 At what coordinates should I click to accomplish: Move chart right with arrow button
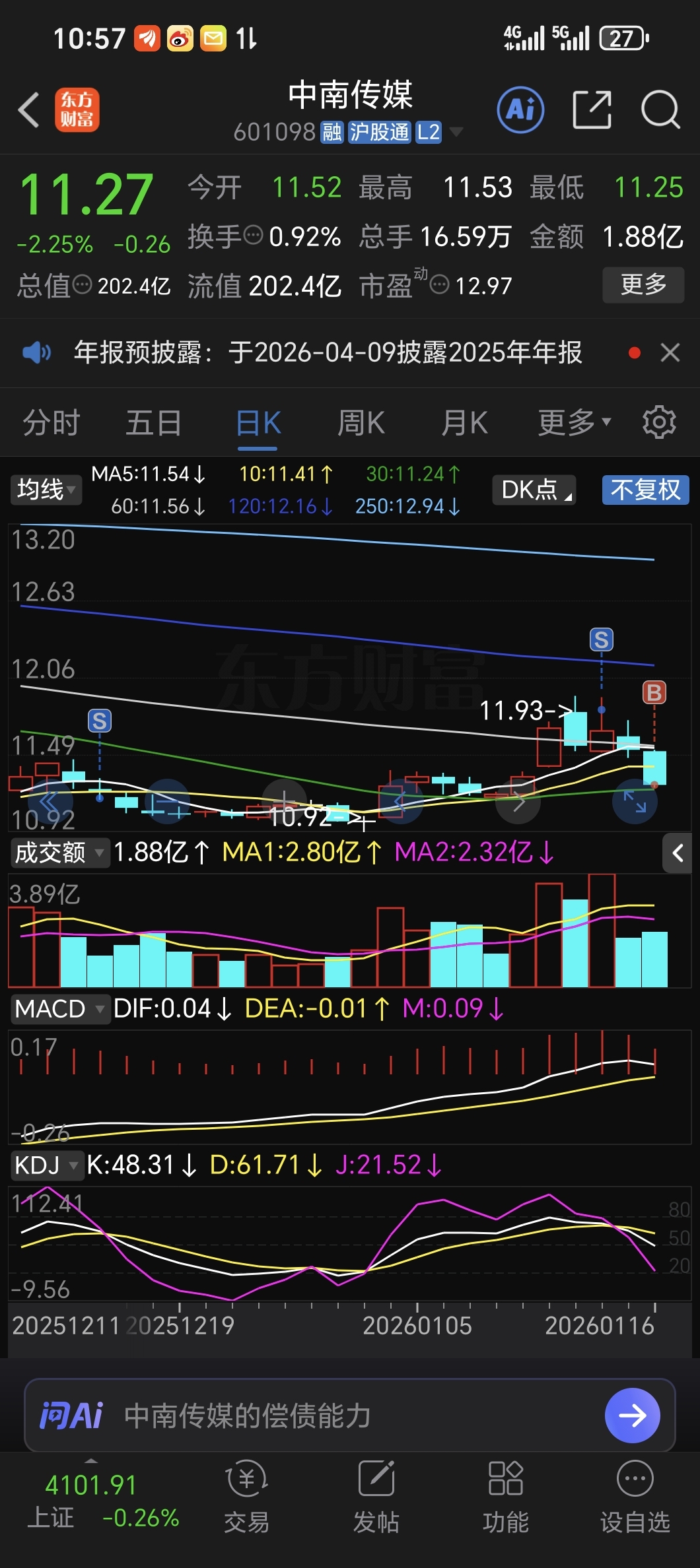(x=518, y=802)
